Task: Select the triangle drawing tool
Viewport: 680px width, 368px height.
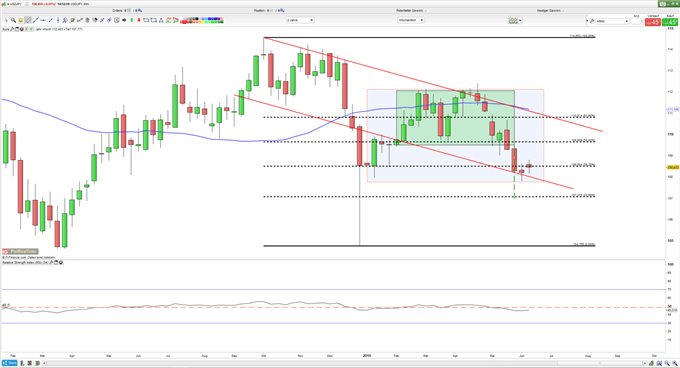Action: pos(161,20)
